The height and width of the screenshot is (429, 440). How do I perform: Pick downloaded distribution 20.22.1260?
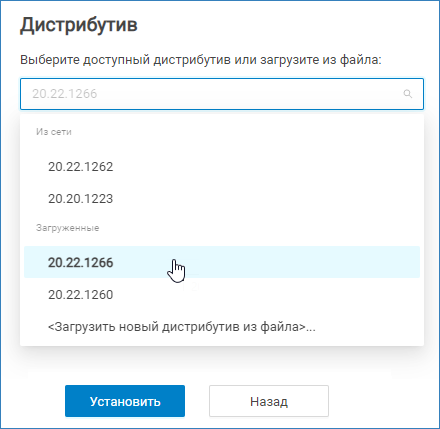tap(222, 295)
